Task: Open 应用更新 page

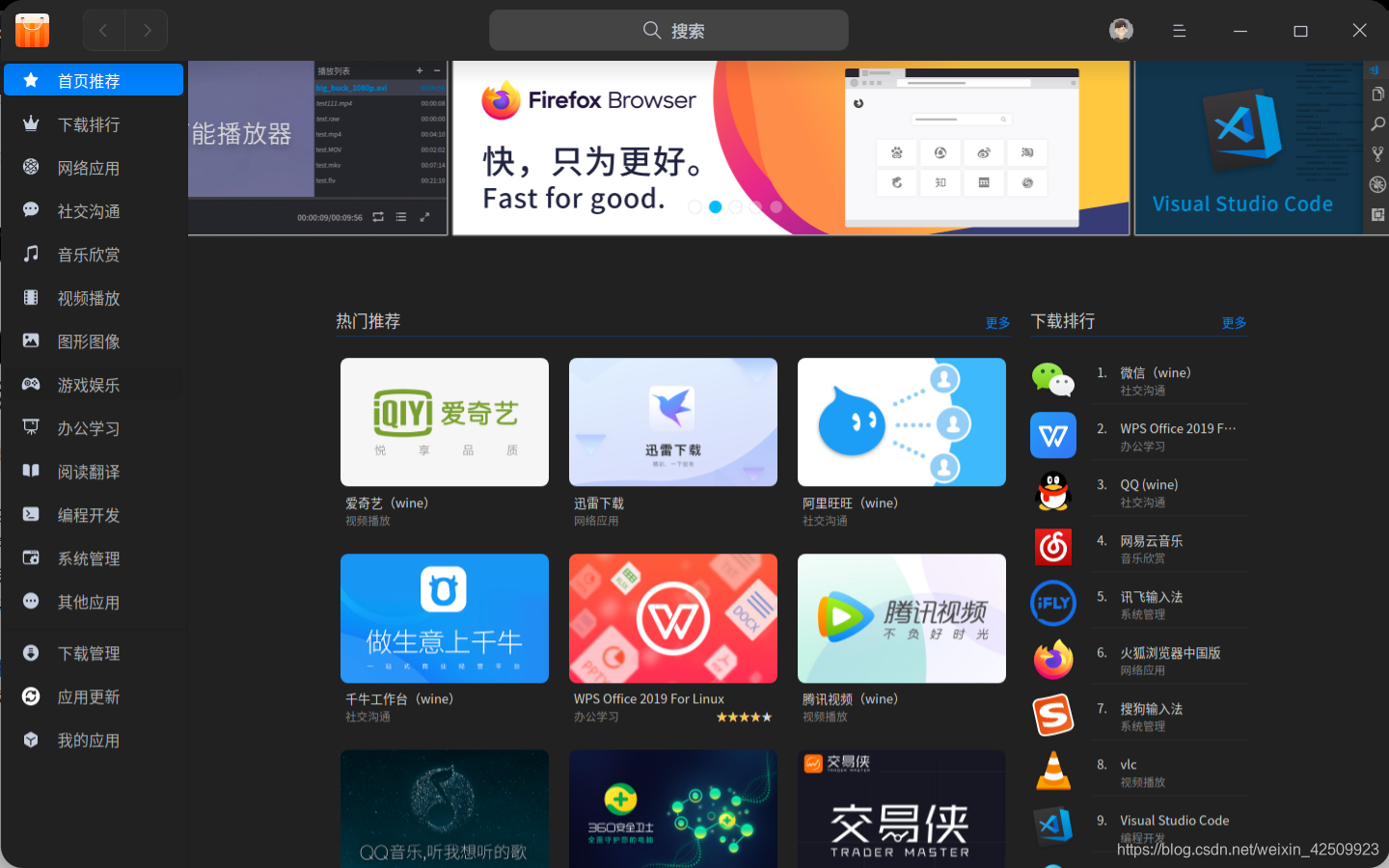Action: coord(94,696)
